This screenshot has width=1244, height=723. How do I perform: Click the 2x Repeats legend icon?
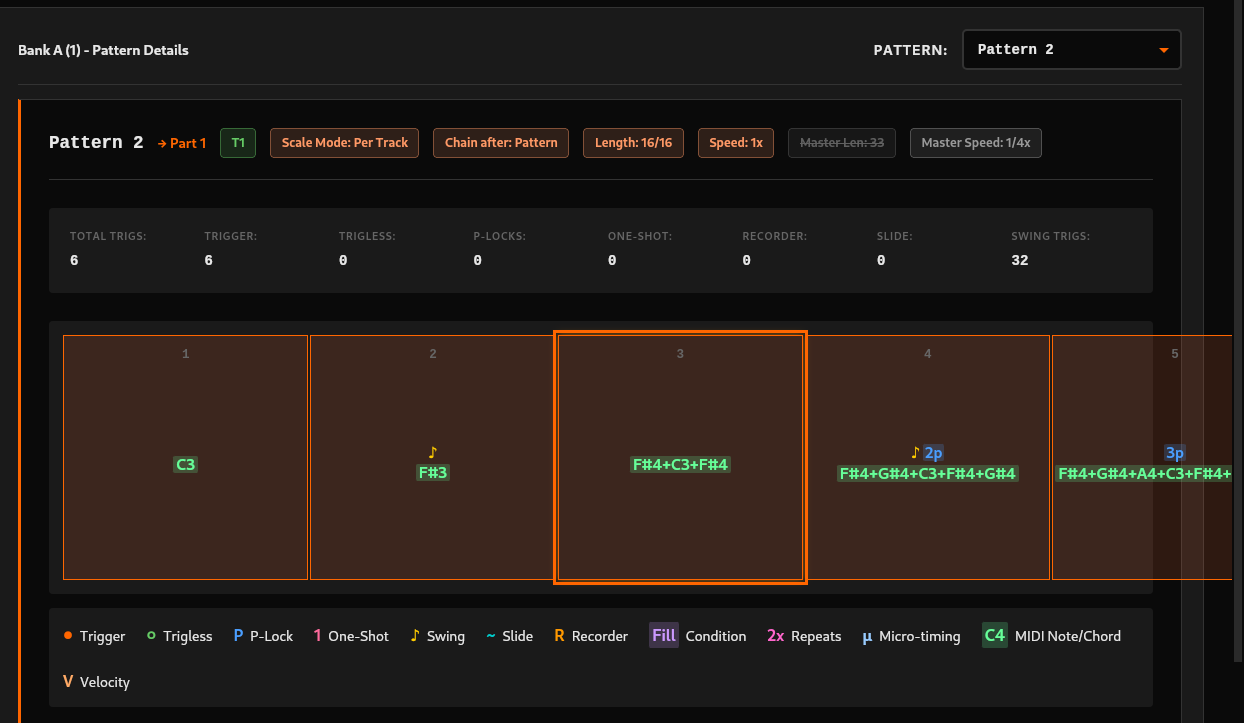(776, 636)
